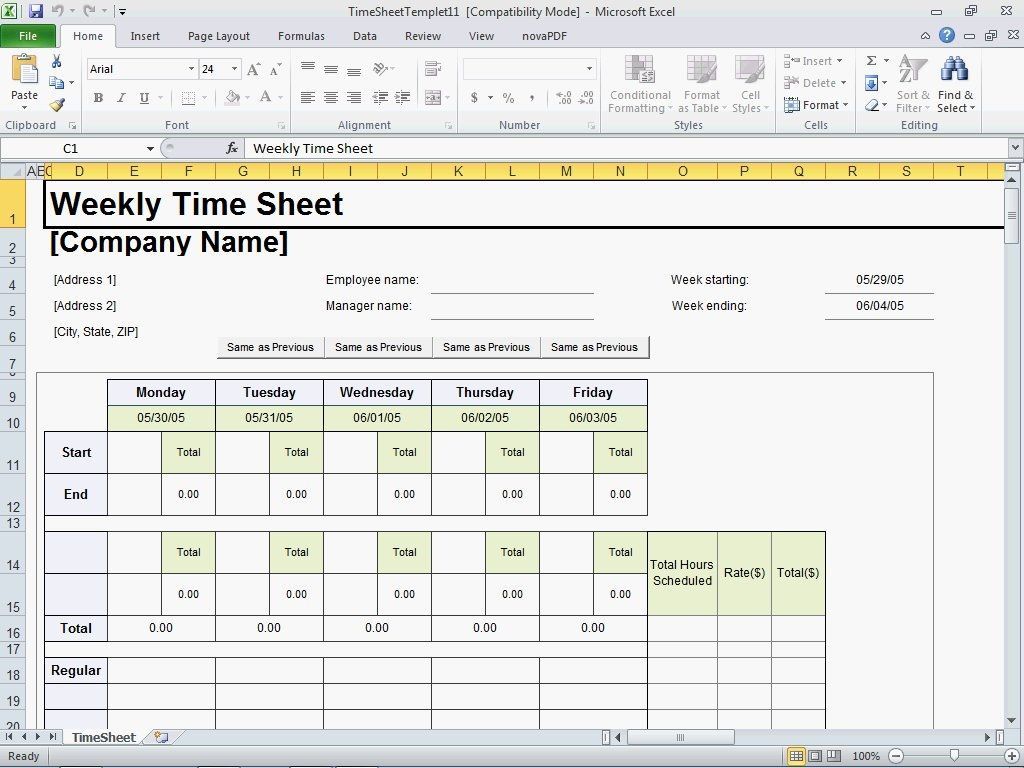Click the Save icon in Quick Access Toolbar
Viewport: 1024px width, 768px height.
(x=36, y=10)
